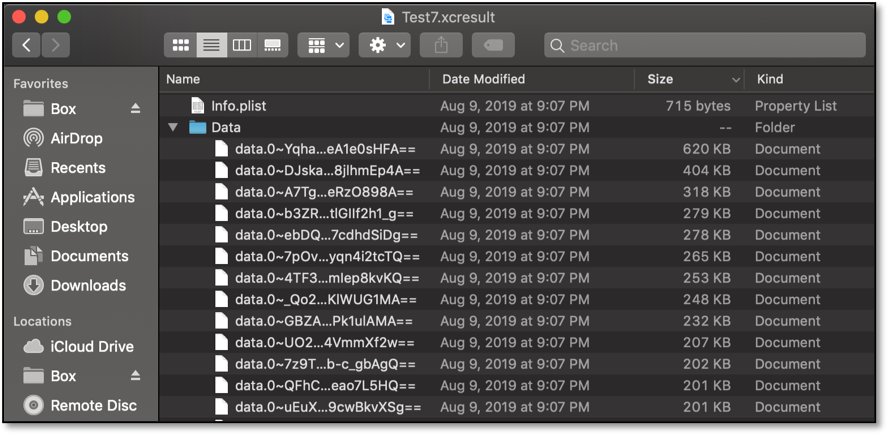The height and width of the screenshot is (435, 887).
Task: Open Applications in the sidebar
Action: click(x=92, y=197)
